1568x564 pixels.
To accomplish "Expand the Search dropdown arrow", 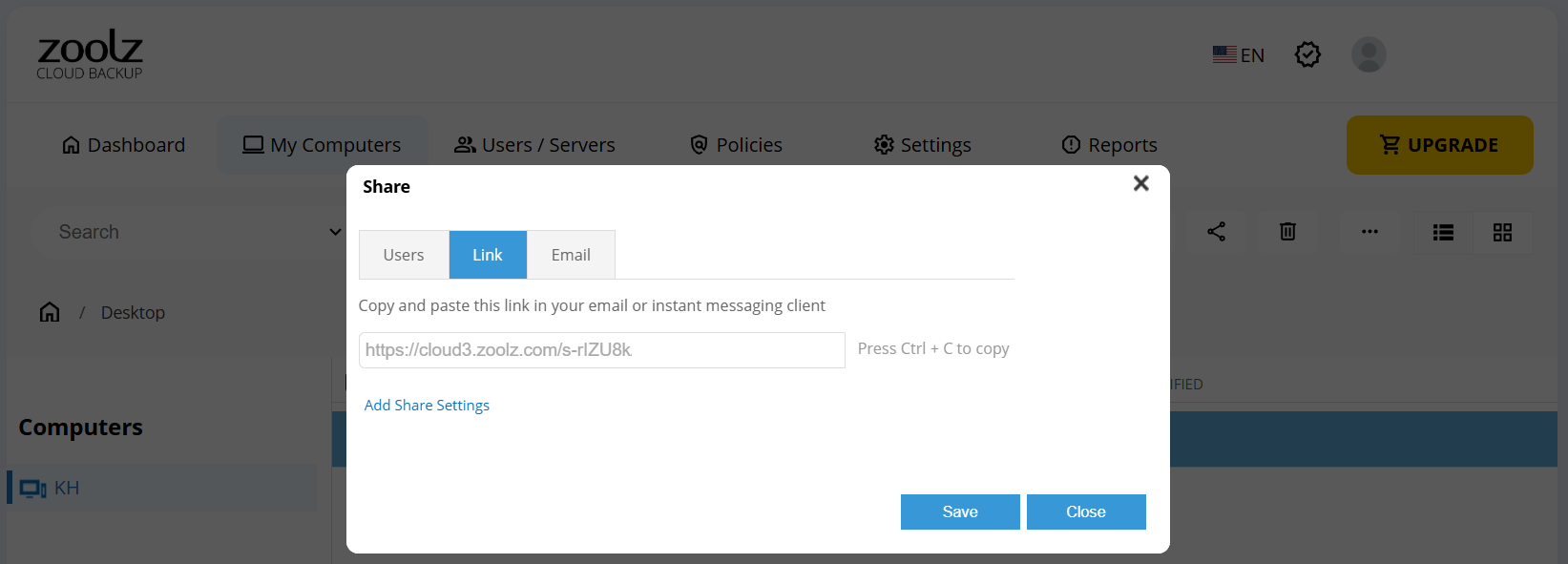I will pyautogui.click(x=335, y=232).
